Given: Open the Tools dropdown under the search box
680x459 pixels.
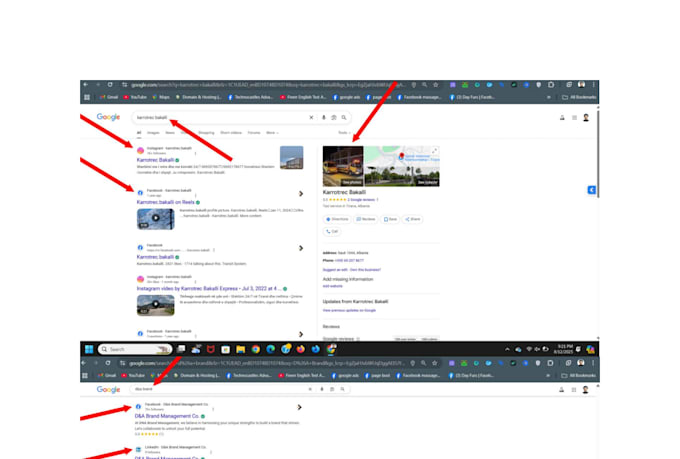Looking at the screenshot, I should (x=344, y=133).
